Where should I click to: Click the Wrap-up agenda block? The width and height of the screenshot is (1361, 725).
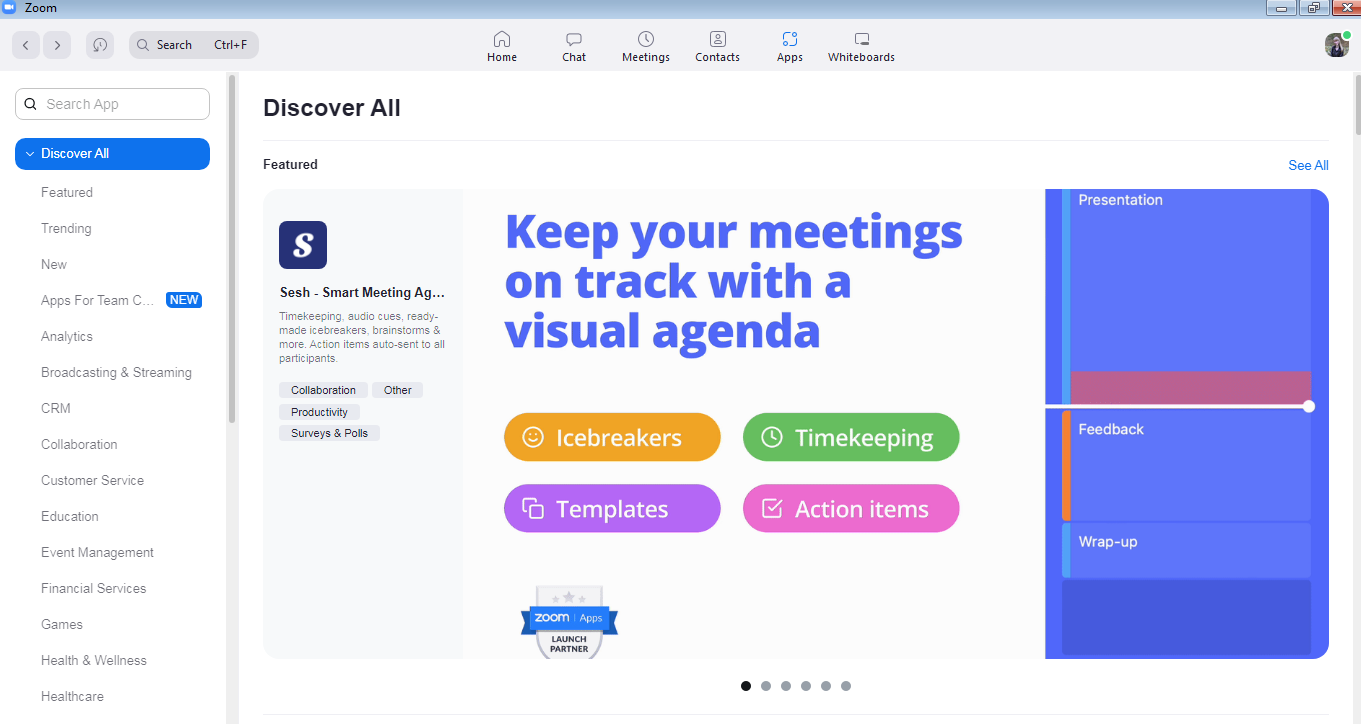[1186, 550]
